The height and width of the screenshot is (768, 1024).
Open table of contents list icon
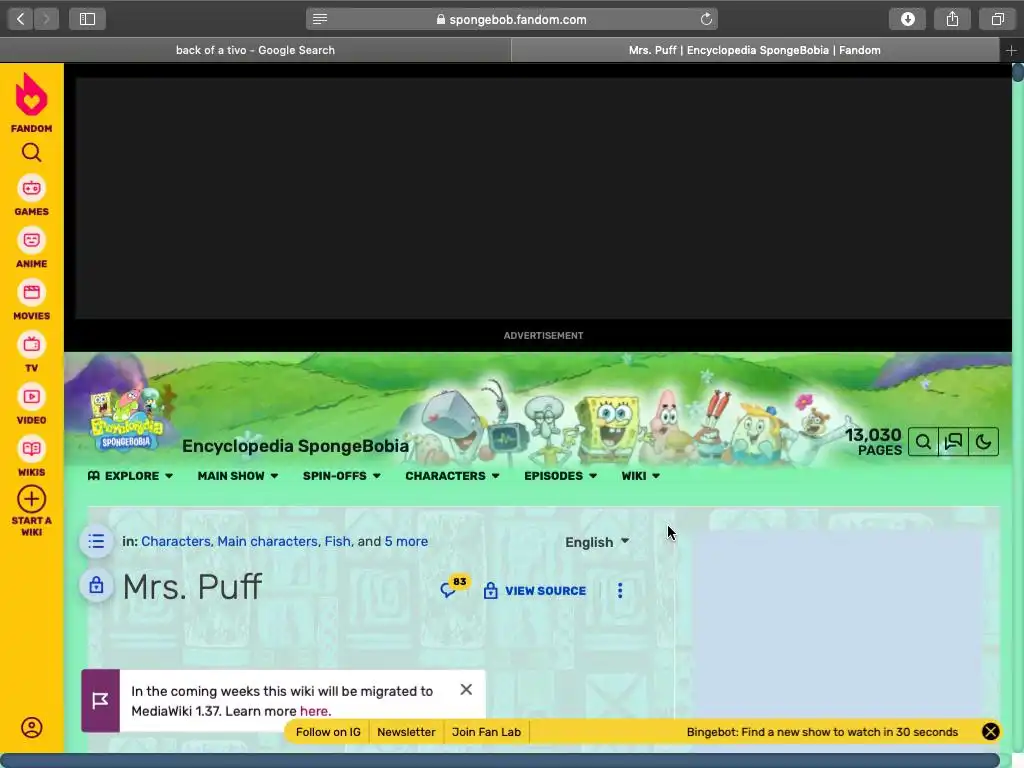coord(96,541)
